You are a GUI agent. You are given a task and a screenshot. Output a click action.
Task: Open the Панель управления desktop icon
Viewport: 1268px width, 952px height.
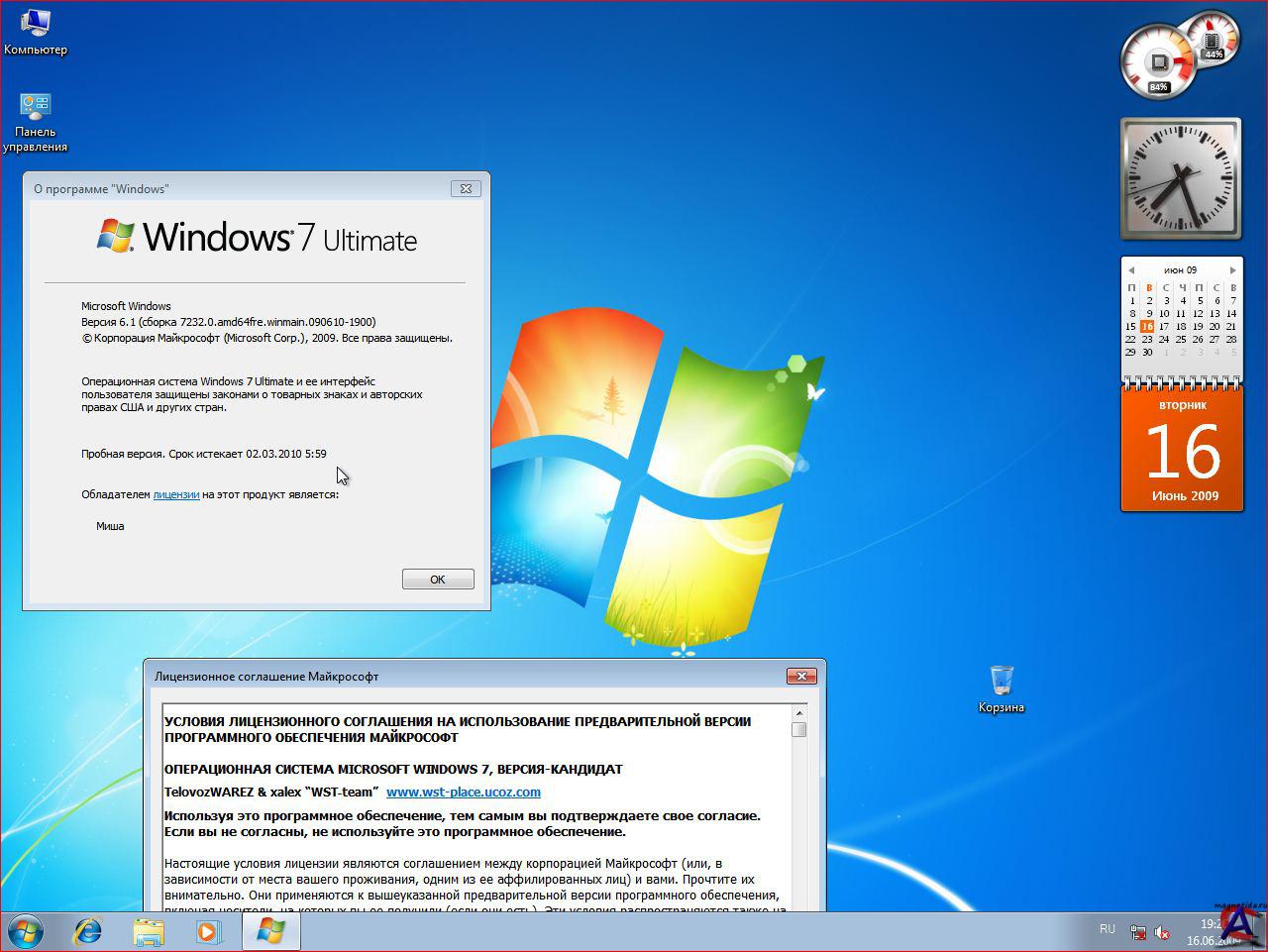click(35, 107)
